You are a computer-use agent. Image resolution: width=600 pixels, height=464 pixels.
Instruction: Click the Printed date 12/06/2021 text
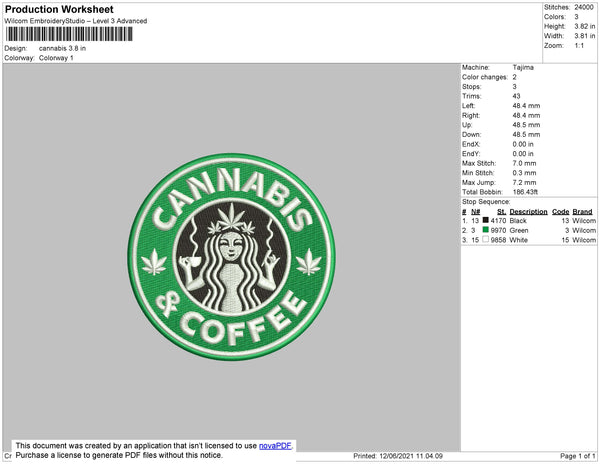398,456
